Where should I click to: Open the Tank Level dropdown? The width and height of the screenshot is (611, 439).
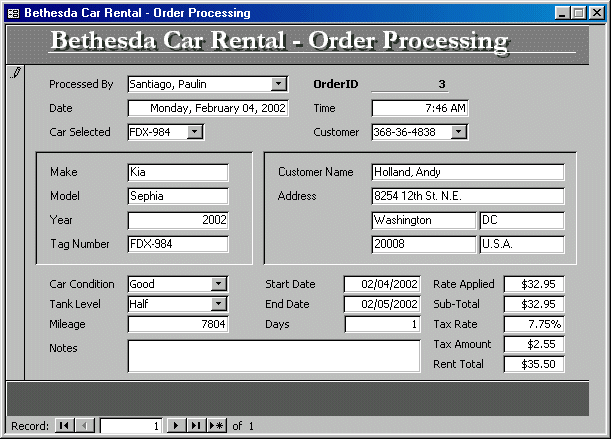click(x=219, y=304)
